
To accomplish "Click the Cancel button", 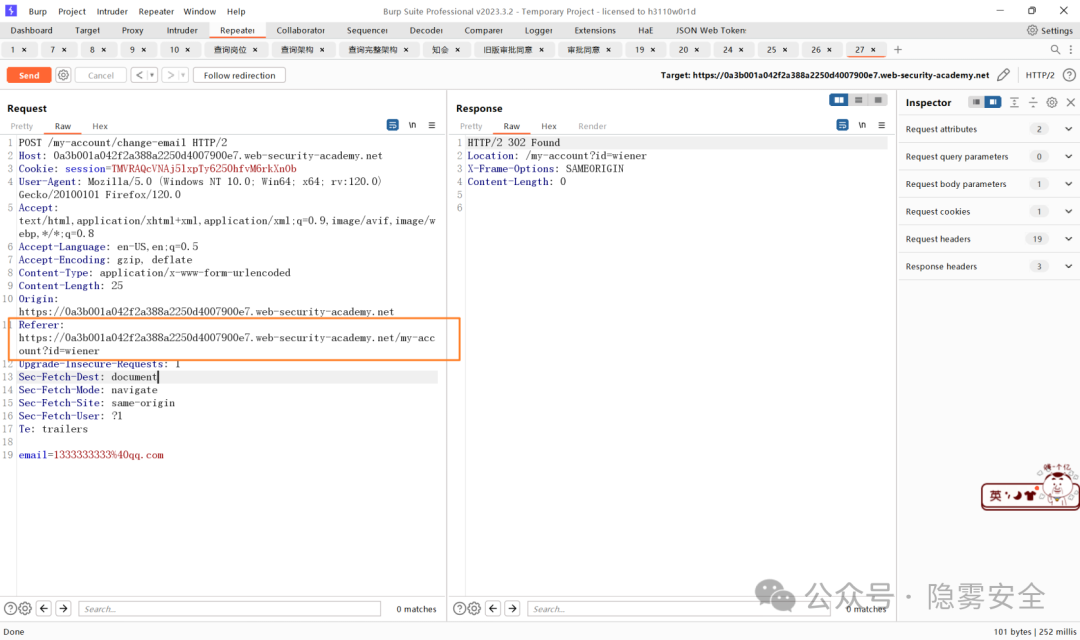I will (x=101, y=75).
